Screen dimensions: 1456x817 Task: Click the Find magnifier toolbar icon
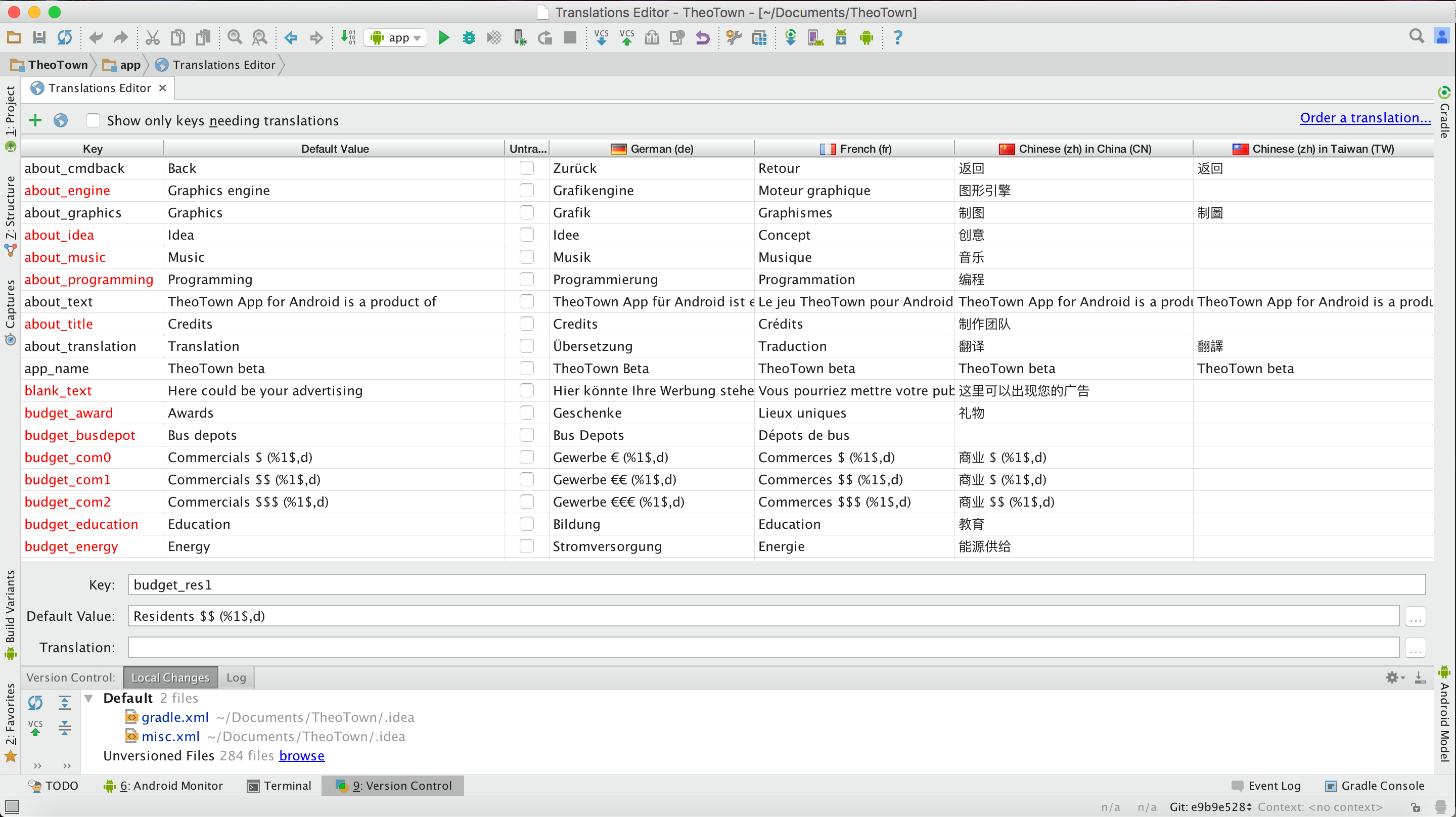tap(235, 38)
